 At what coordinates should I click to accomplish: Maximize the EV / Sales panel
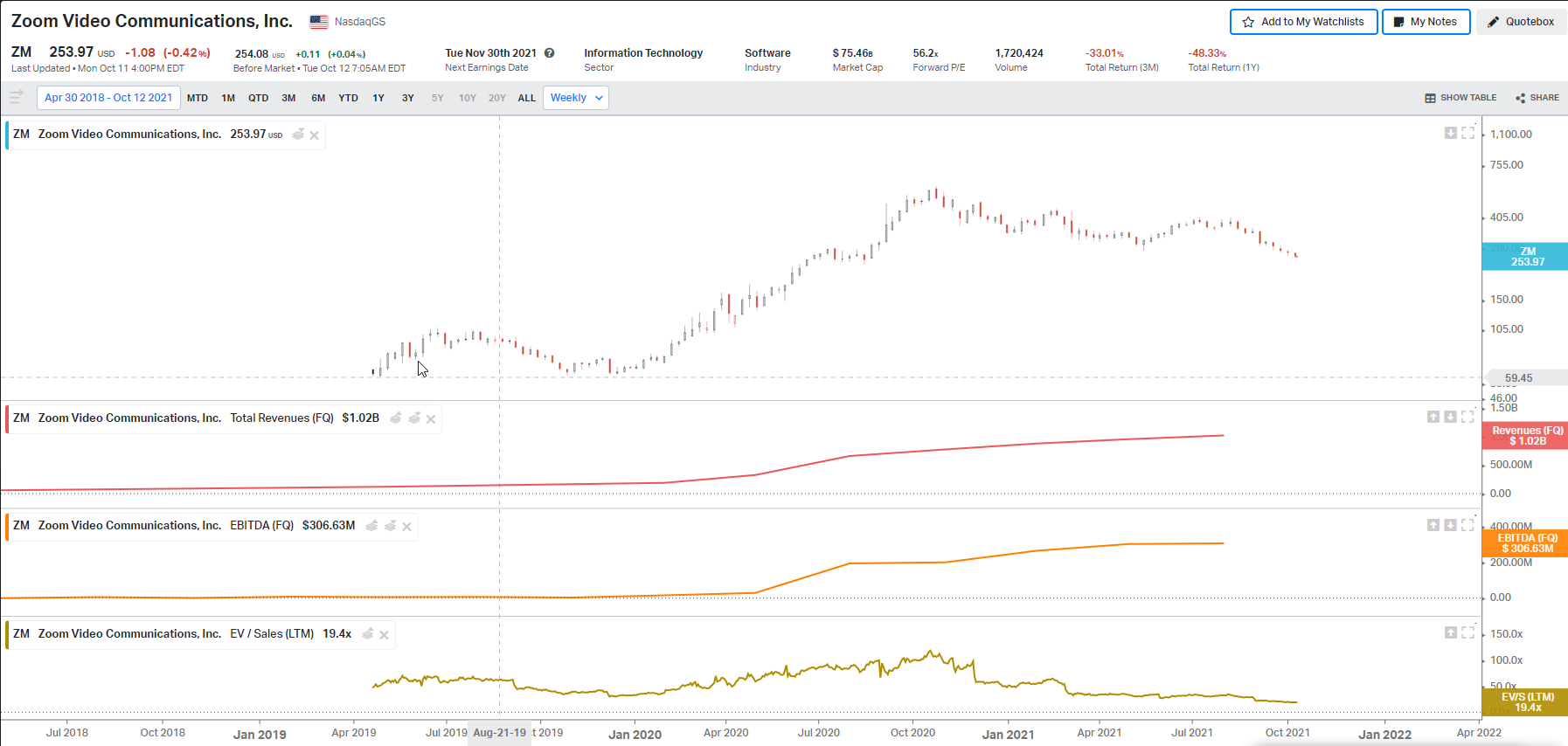click(x=1468, y=632)
